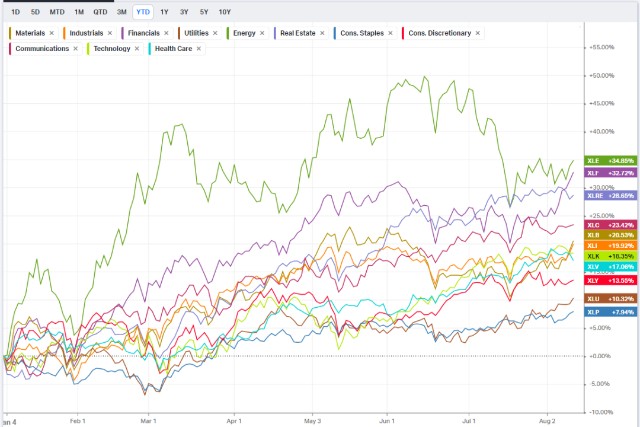This screenshot has height=427, width=640.
Task: Click the XLRE value tag on axis
Action: tap(611, 196)
